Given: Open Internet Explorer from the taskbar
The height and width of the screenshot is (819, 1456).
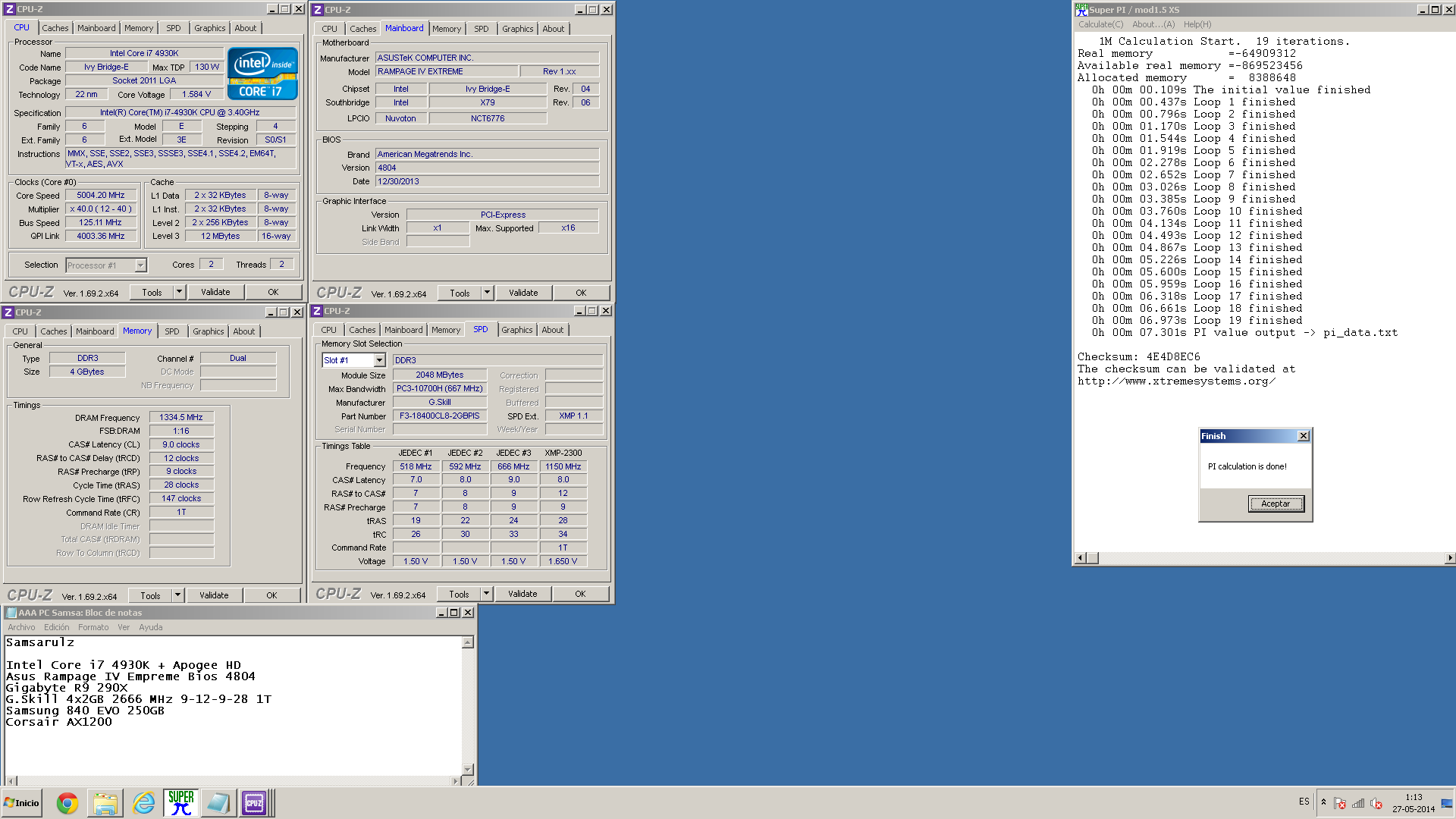Looking at the screenshot, I should [x=143, y=803].
